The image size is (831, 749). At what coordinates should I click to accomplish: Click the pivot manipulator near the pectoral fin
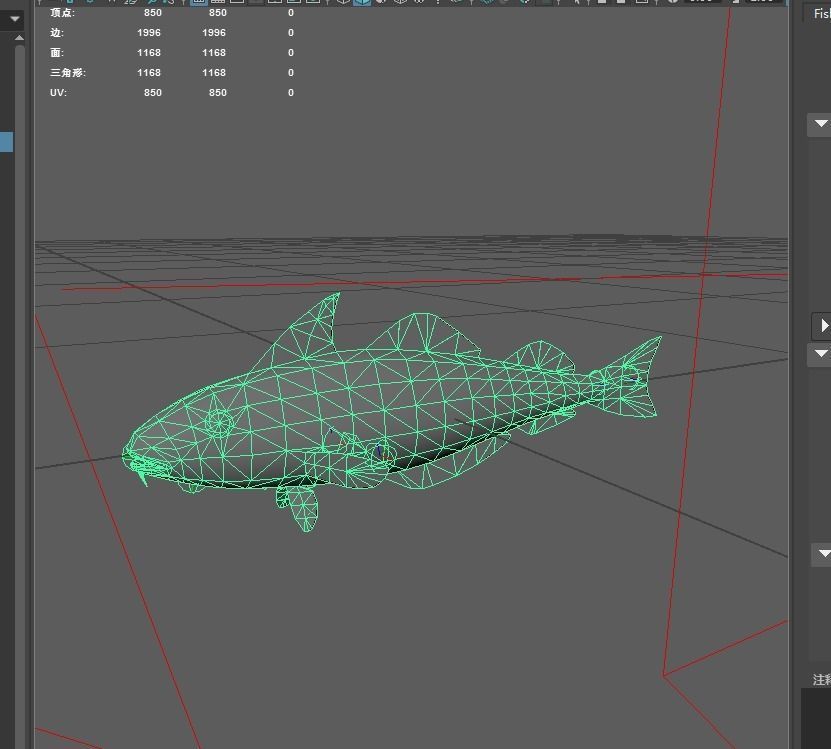382,453
